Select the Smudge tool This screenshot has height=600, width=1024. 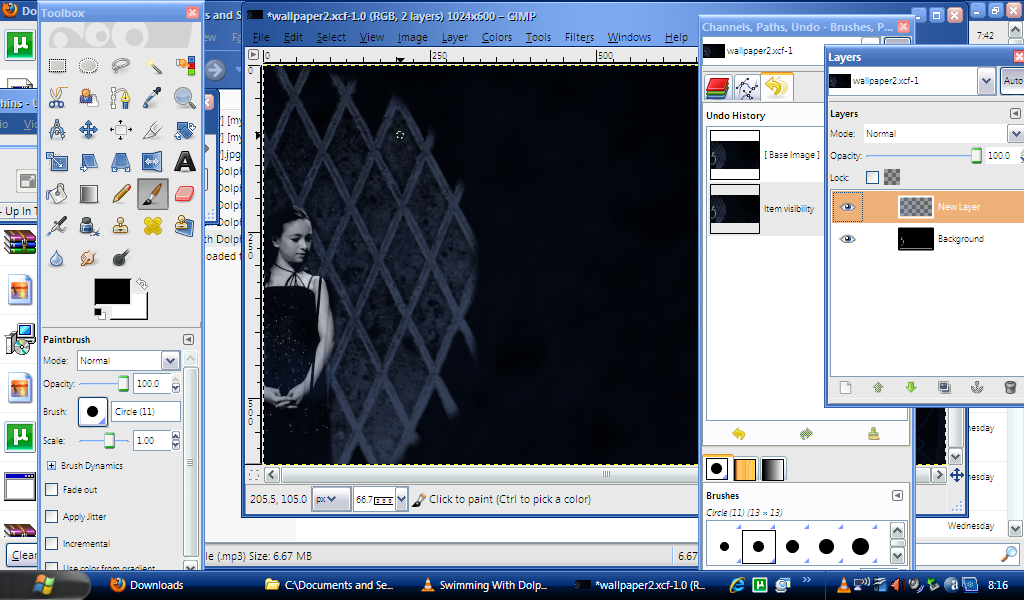coord(88,258)
